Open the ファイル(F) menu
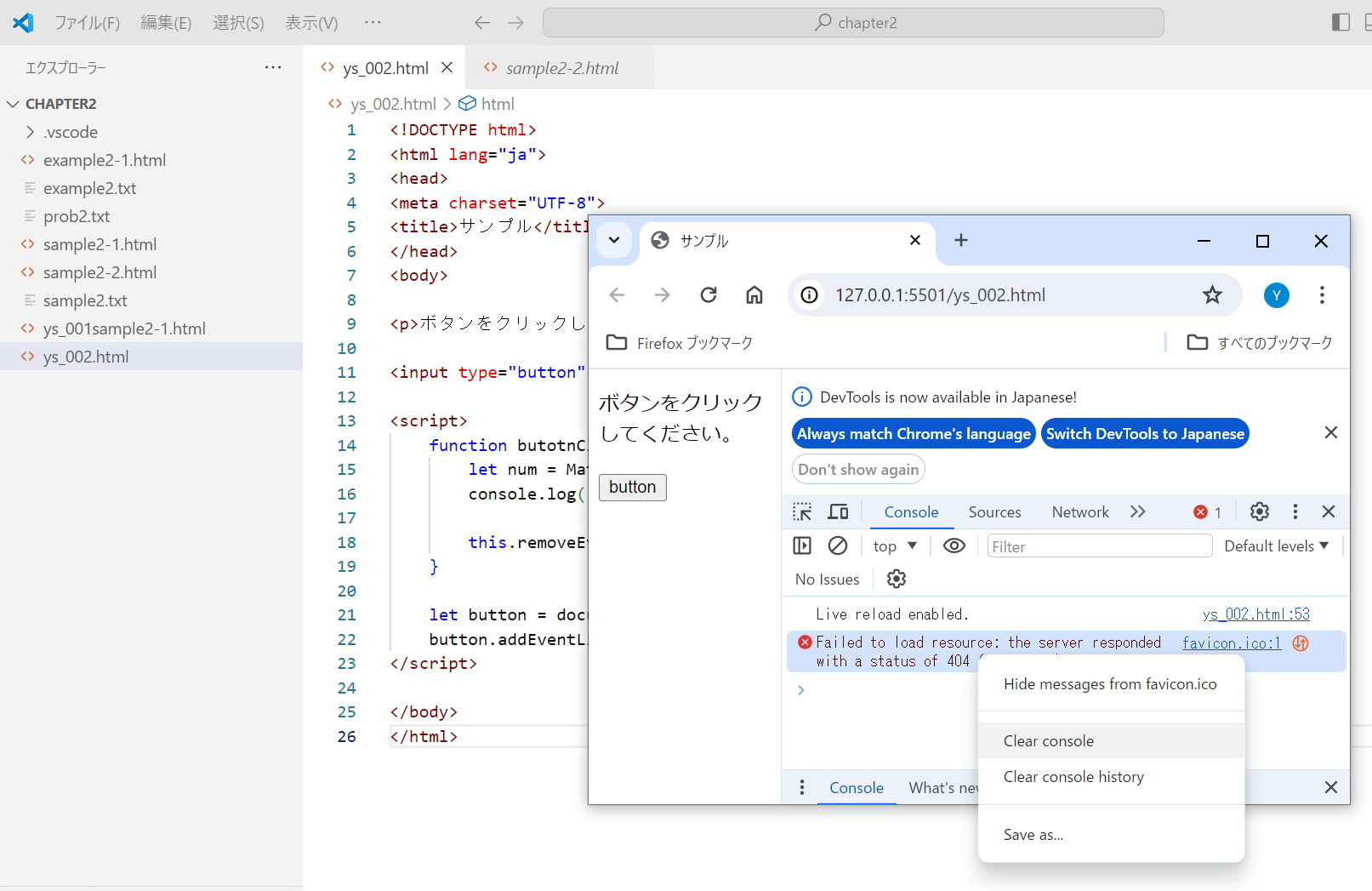 pos(87,23)
